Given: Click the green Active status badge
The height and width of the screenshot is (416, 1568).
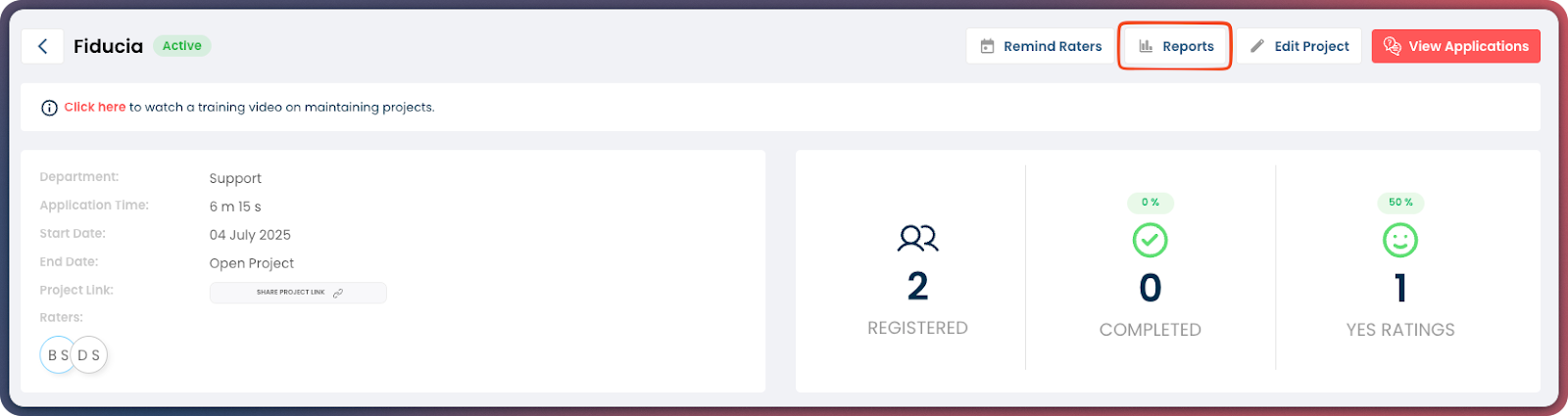Looking at the screenshot, I should point(181,46).
